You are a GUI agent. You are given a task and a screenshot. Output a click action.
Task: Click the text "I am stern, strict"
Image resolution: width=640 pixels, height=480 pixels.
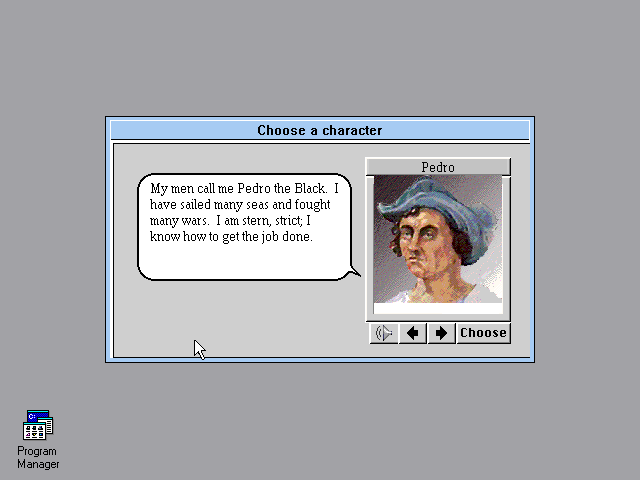pos(259,221)
